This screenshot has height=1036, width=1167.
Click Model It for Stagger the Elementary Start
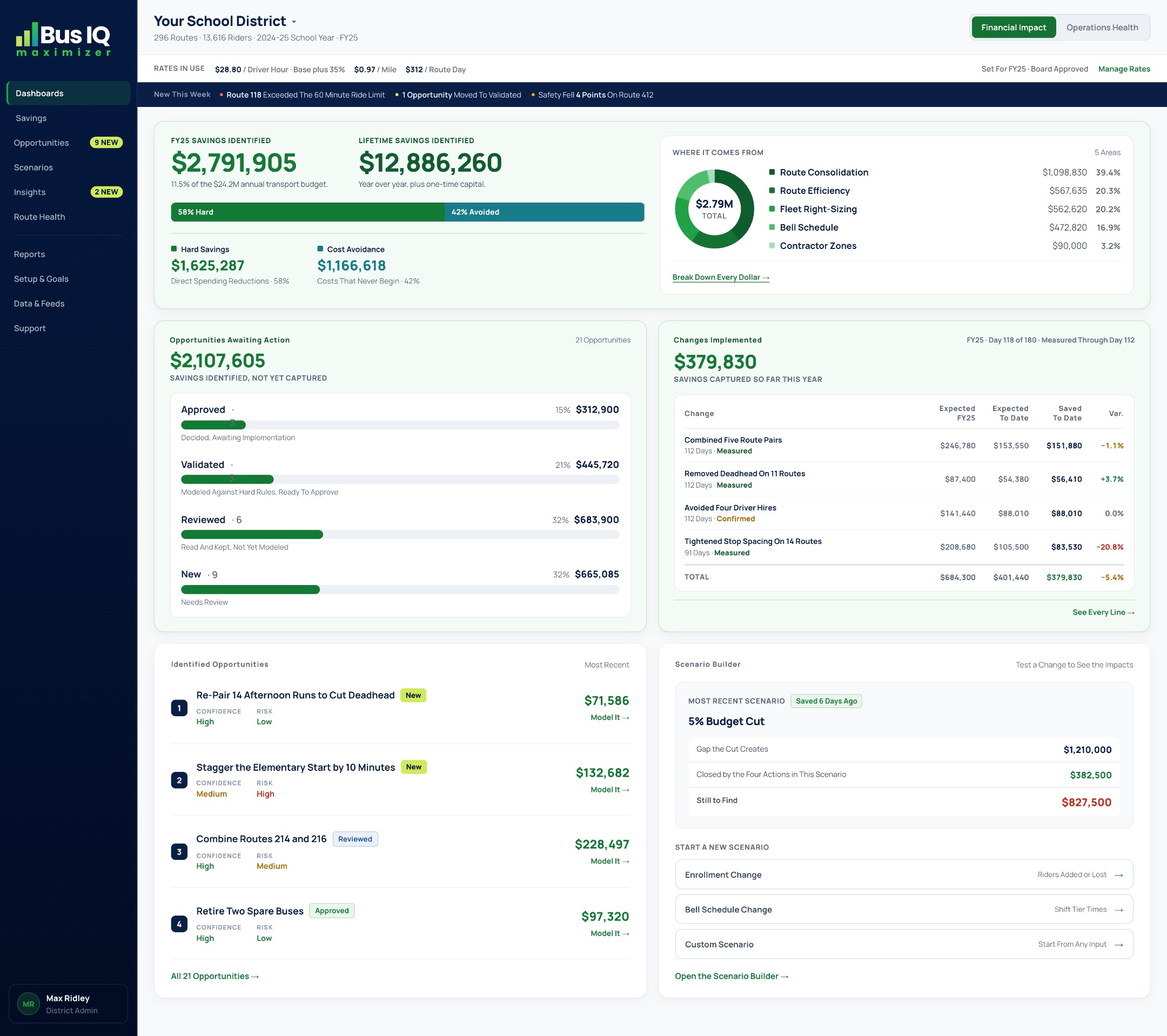tap(610, 789)
